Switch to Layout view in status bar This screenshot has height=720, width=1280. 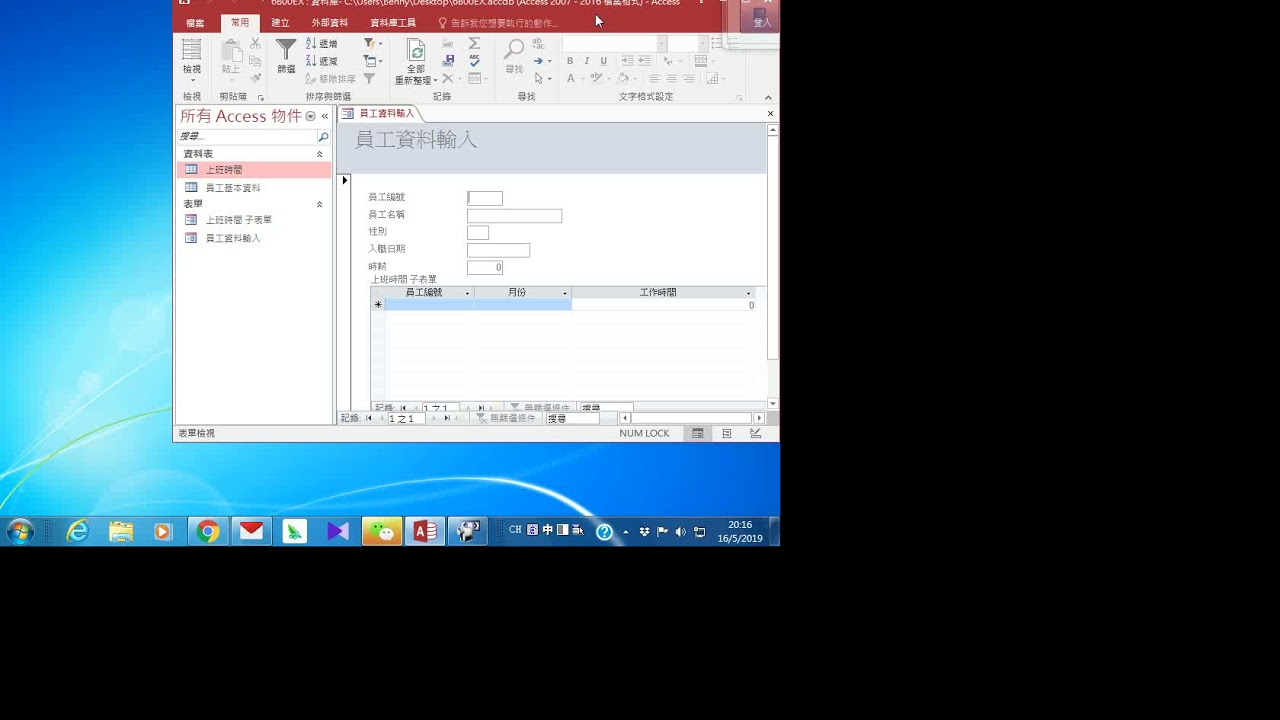[x=727, y=433]
